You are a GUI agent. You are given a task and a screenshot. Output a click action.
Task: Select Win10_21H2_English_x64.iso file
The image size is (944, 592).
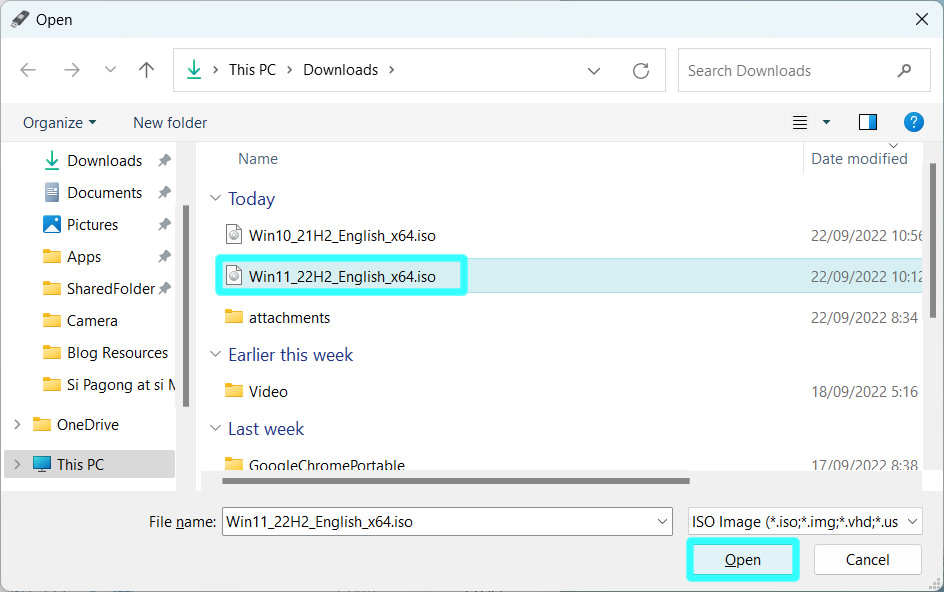click(342, 235)
